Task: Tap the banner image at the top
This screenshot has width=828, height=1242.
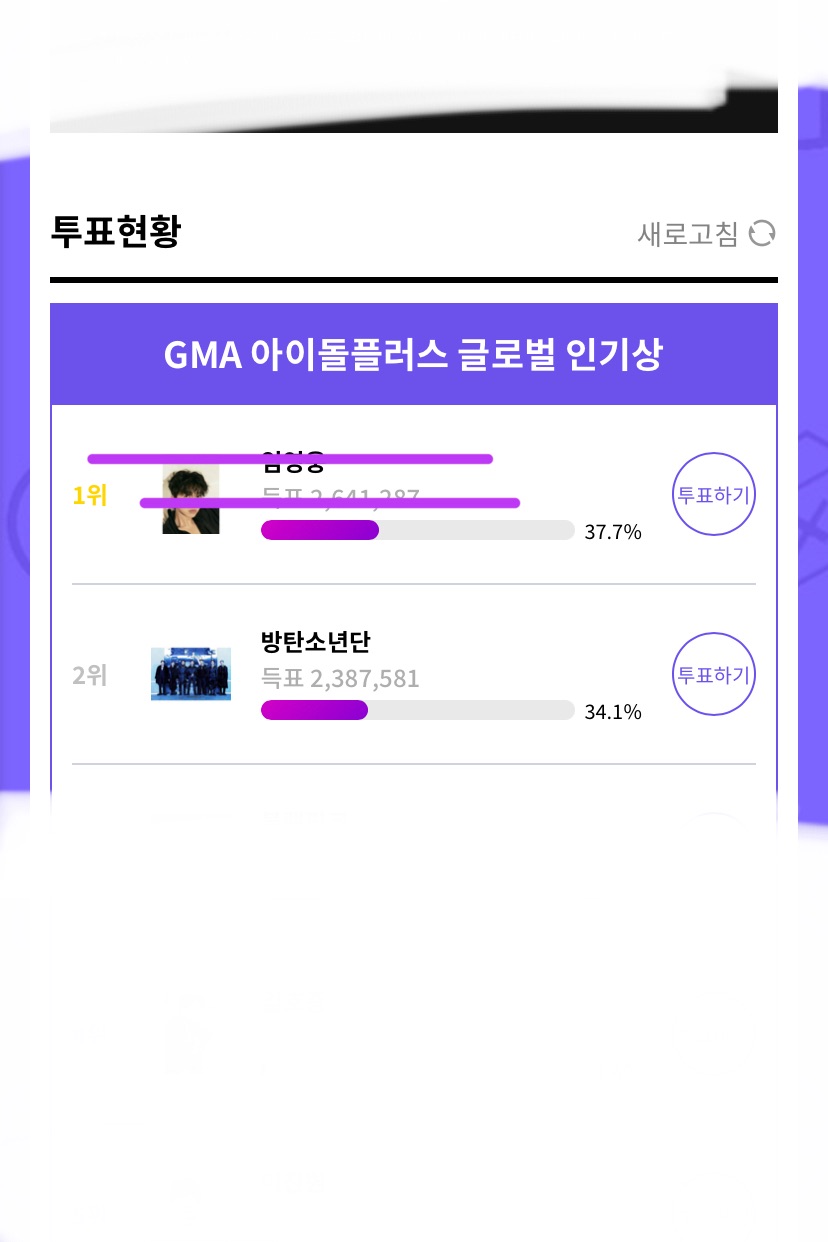Action: [x=413, y=66]
